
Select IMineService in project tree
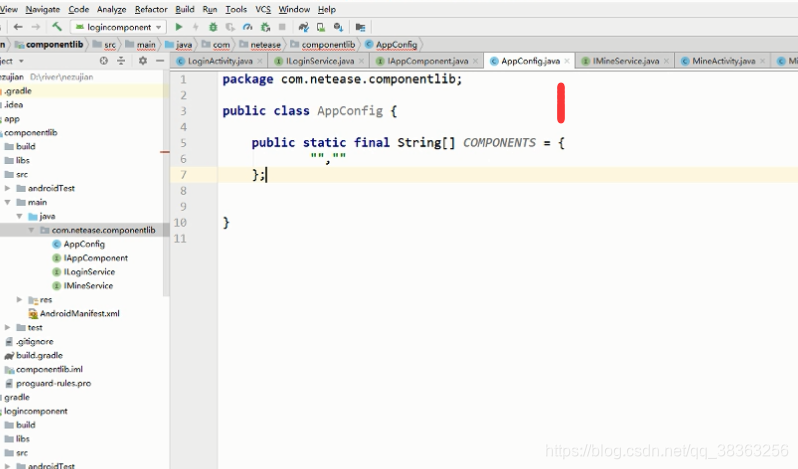(x=83, y=286)
